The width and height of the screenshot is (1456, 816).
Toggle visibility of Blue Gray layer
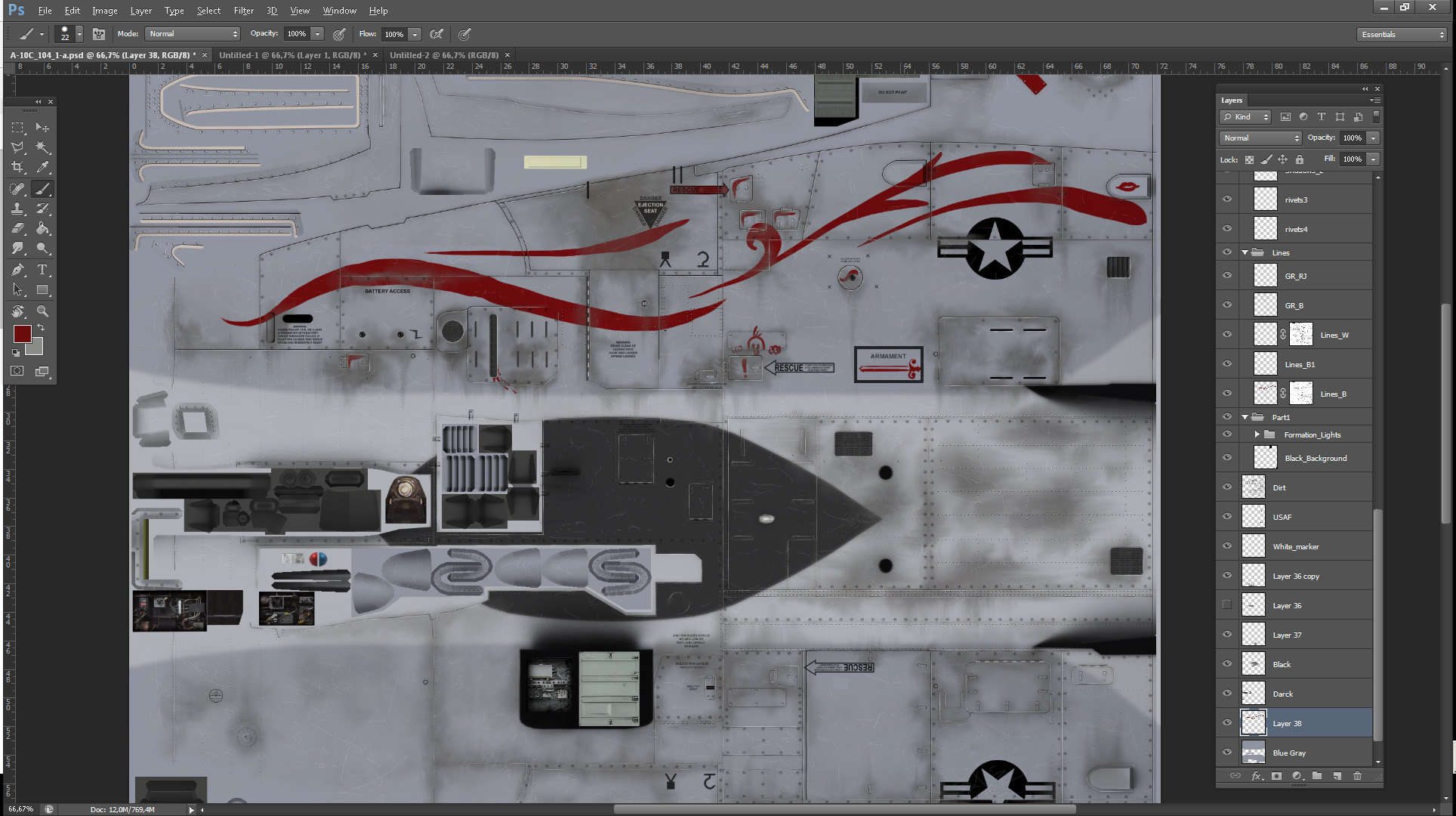pos(1227,753)
